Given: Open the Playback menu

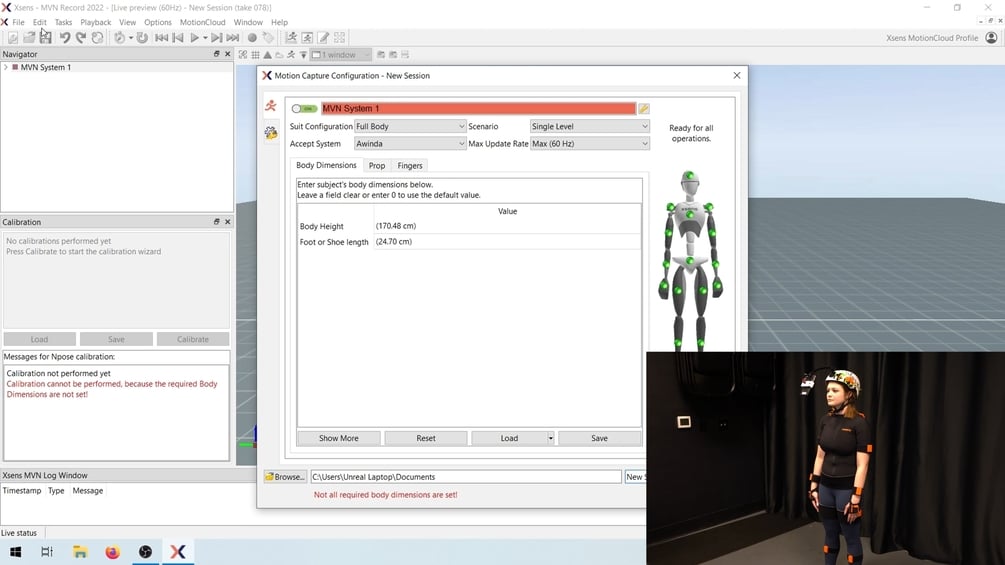Looking at the screenshot, I should (96, 22).
